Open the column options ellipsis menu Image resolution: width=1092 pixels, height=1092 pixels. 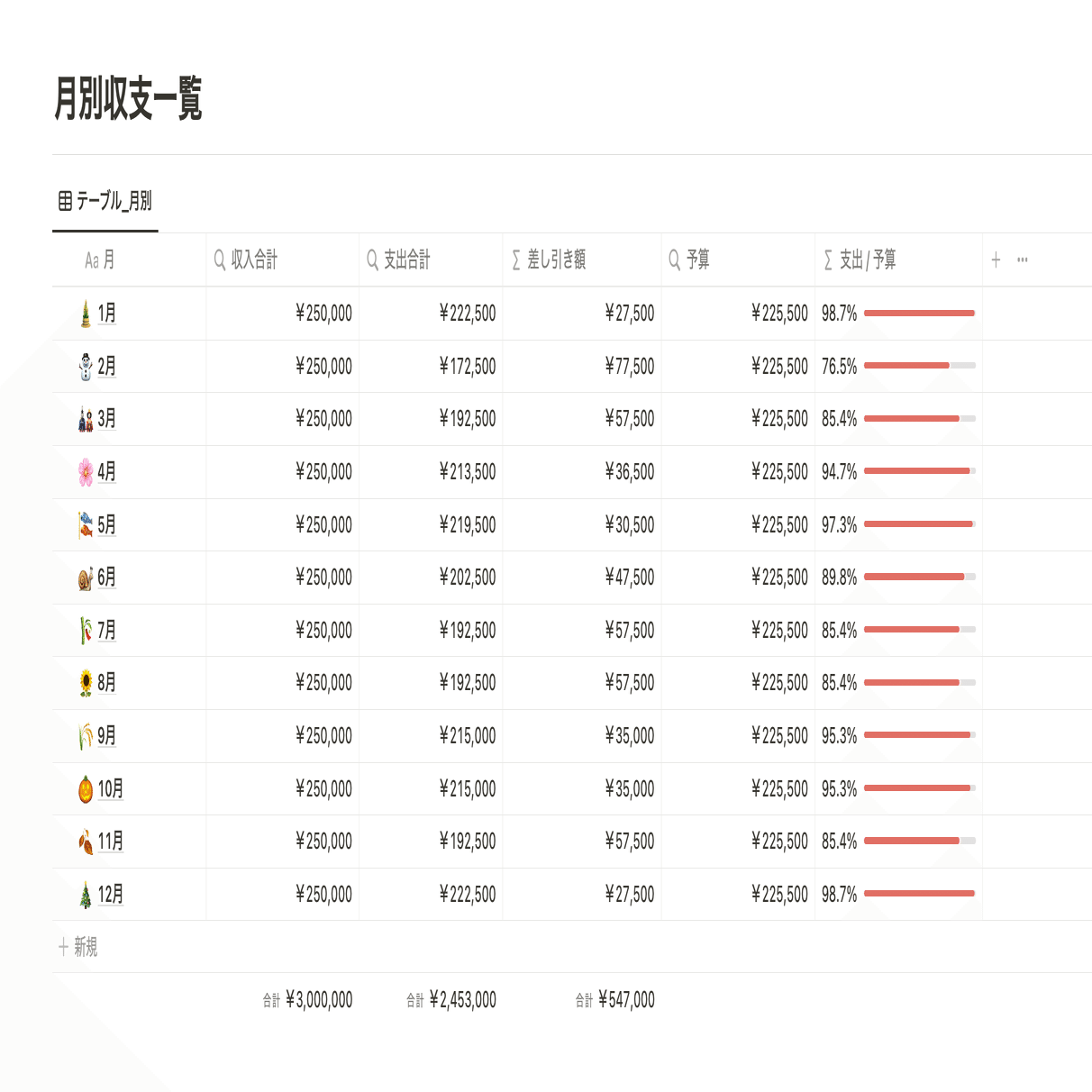tap(1023, 260)
